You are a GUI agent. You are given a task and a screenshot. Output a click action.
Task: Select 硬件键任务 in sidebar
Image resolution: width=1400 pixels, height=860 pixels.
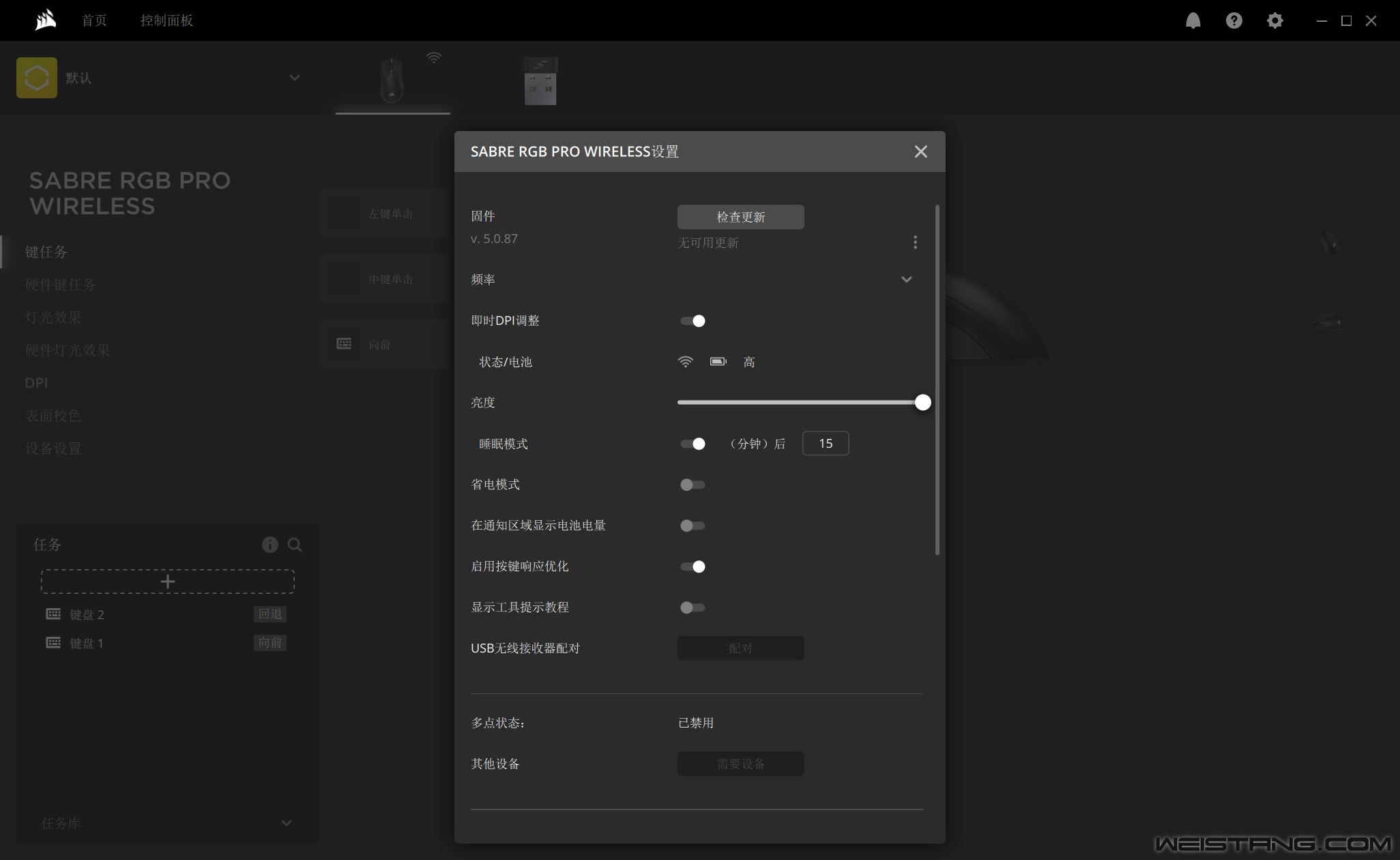(60, 285)
